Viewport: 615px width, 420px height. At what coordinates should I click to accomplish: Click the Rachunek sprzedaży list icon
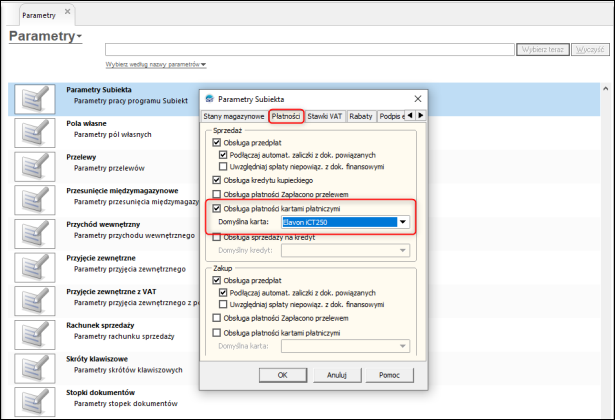coord(35,335)
